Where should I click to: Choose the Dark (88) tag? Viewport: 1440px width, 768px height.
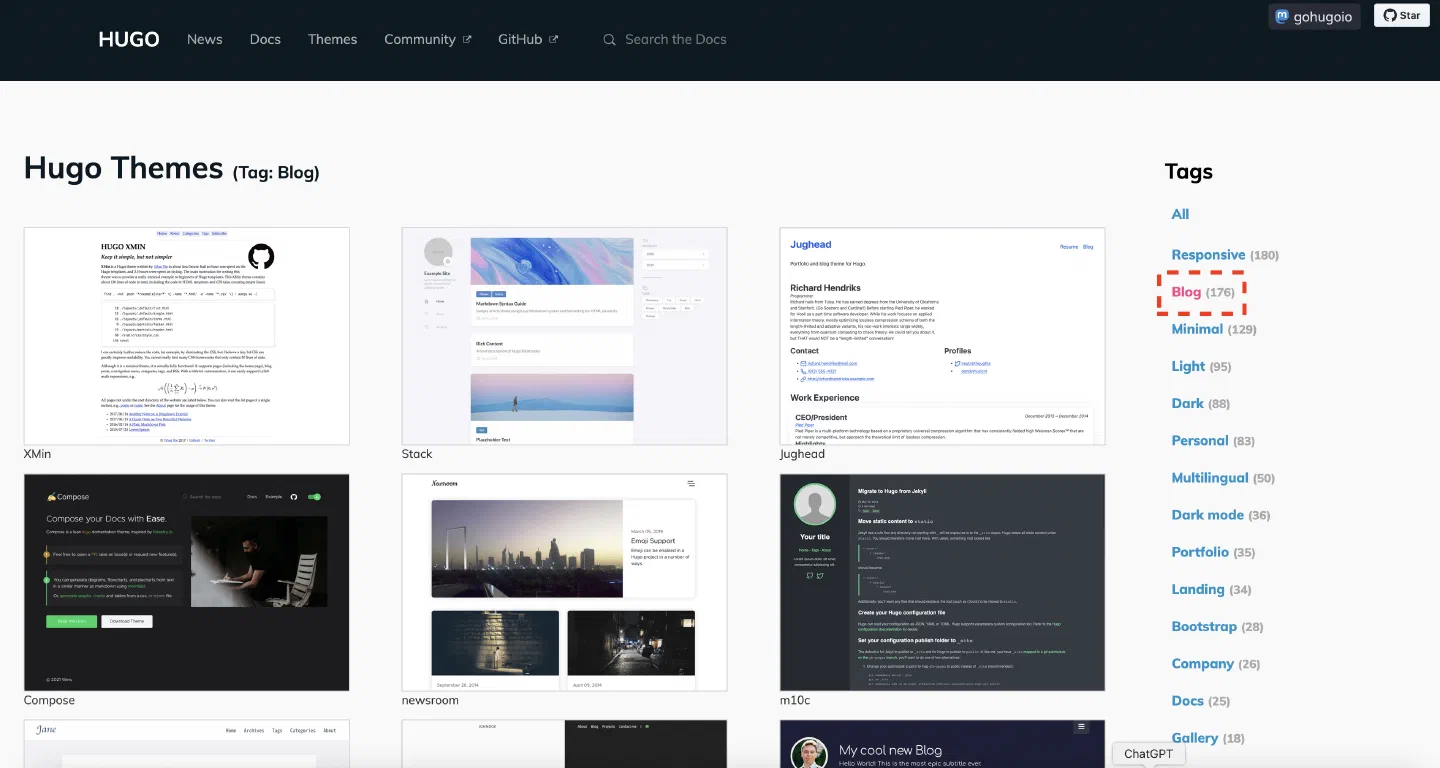click(x=1201, y=403)
